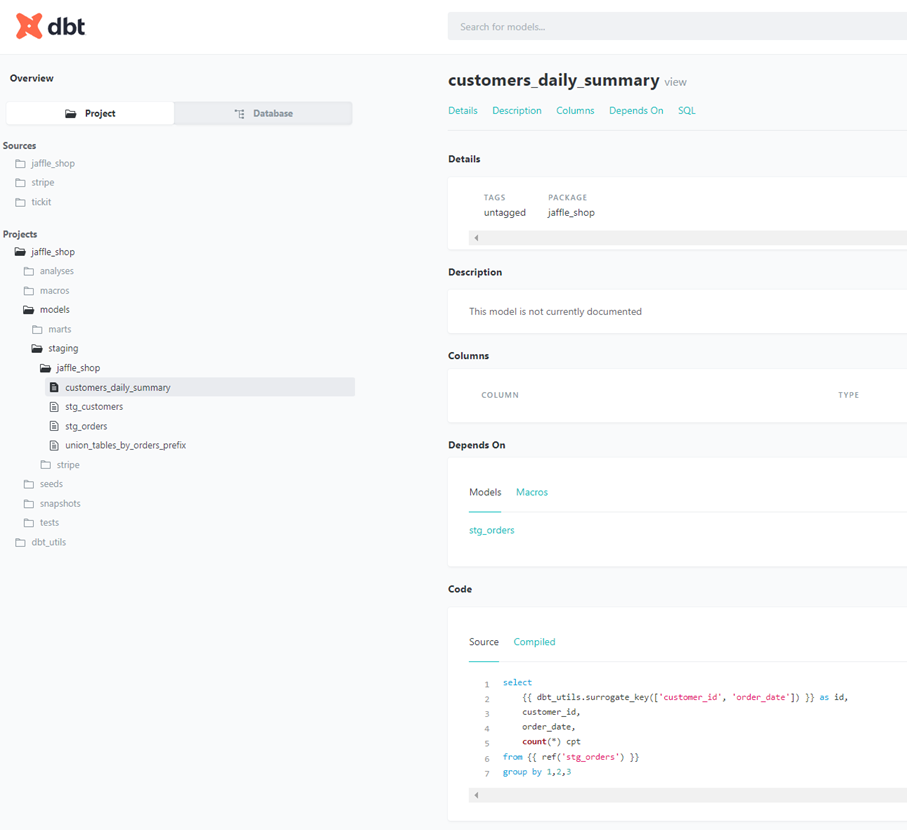Image resolution: width=907 pixels, height=830 pixels.
Task: Click the stg_customers file icon
Action: [55, 407]
